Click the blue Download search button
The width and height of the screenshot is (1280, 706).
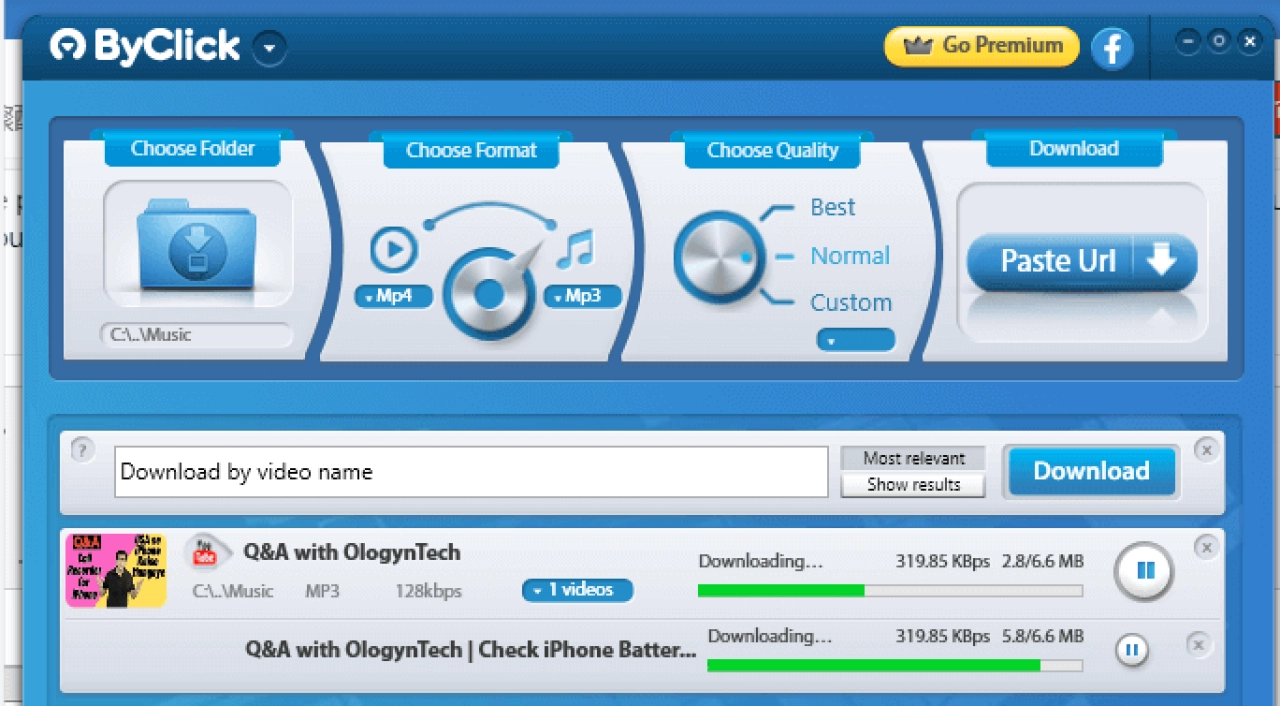[x=1091, y=471]
